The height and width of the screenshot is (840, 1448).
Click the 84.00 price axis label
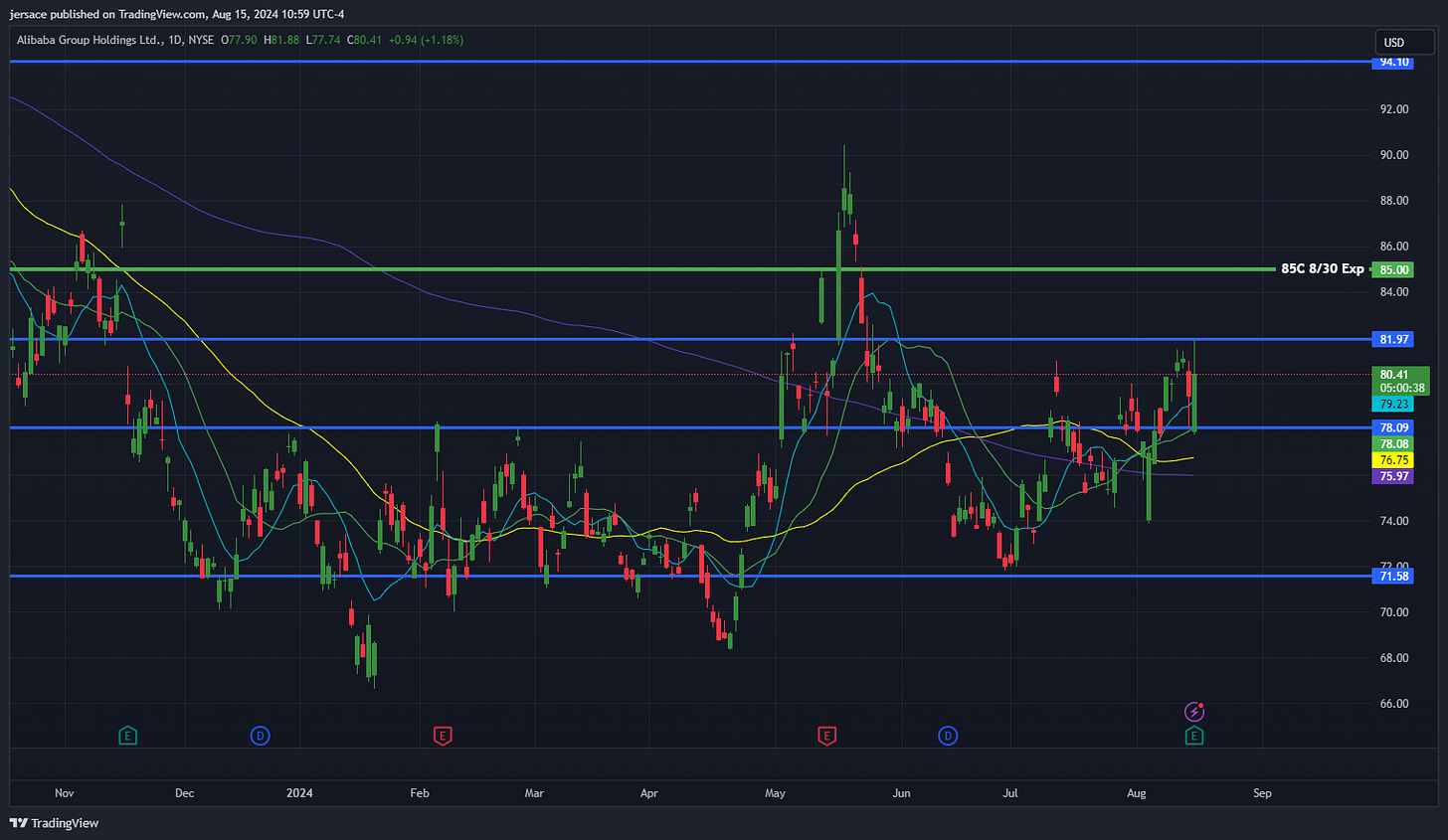pos(1394,292)
